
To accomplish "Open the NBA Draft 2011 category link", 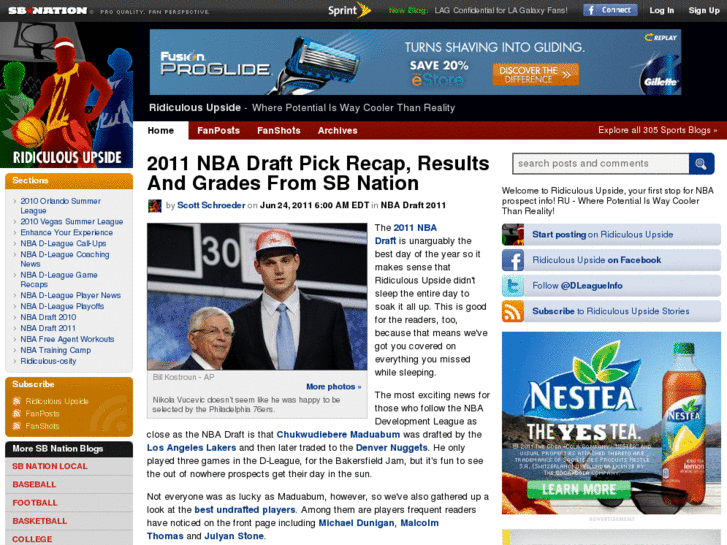I will [413, 205].
